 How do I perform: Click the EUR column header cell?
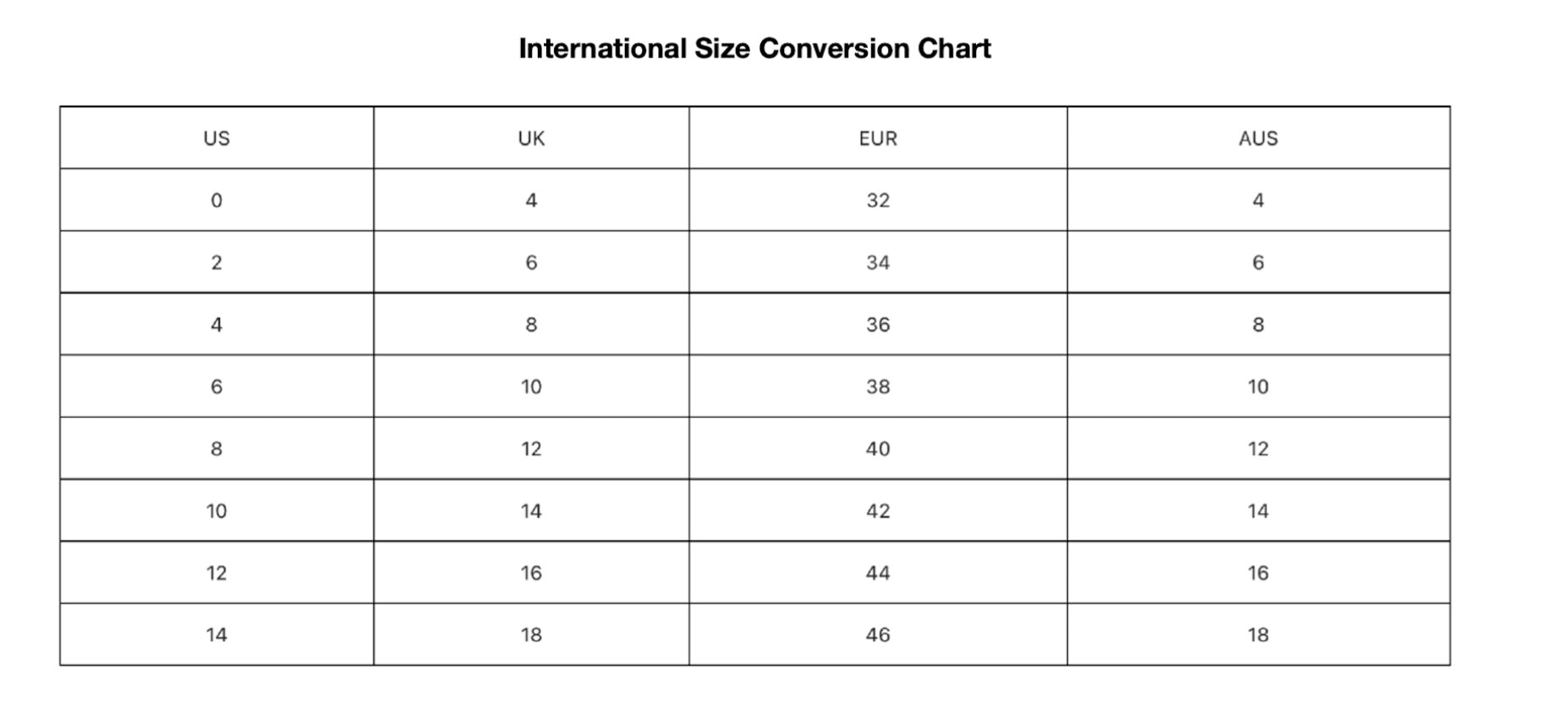tap(878, 139)
